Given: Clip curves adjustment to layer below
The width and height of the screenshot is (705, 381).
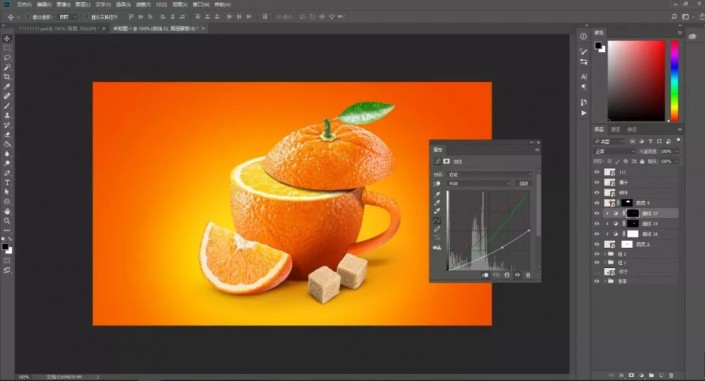Looking at the screenshot, I should (485, 275).
